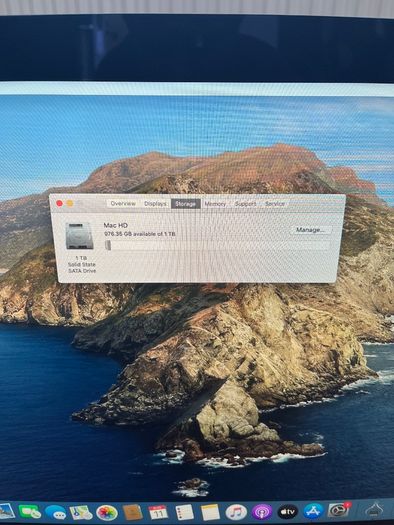The width and height of the screenshot is (394, 525).
Task: Click the Manage... button
Action: coord(310,230)
